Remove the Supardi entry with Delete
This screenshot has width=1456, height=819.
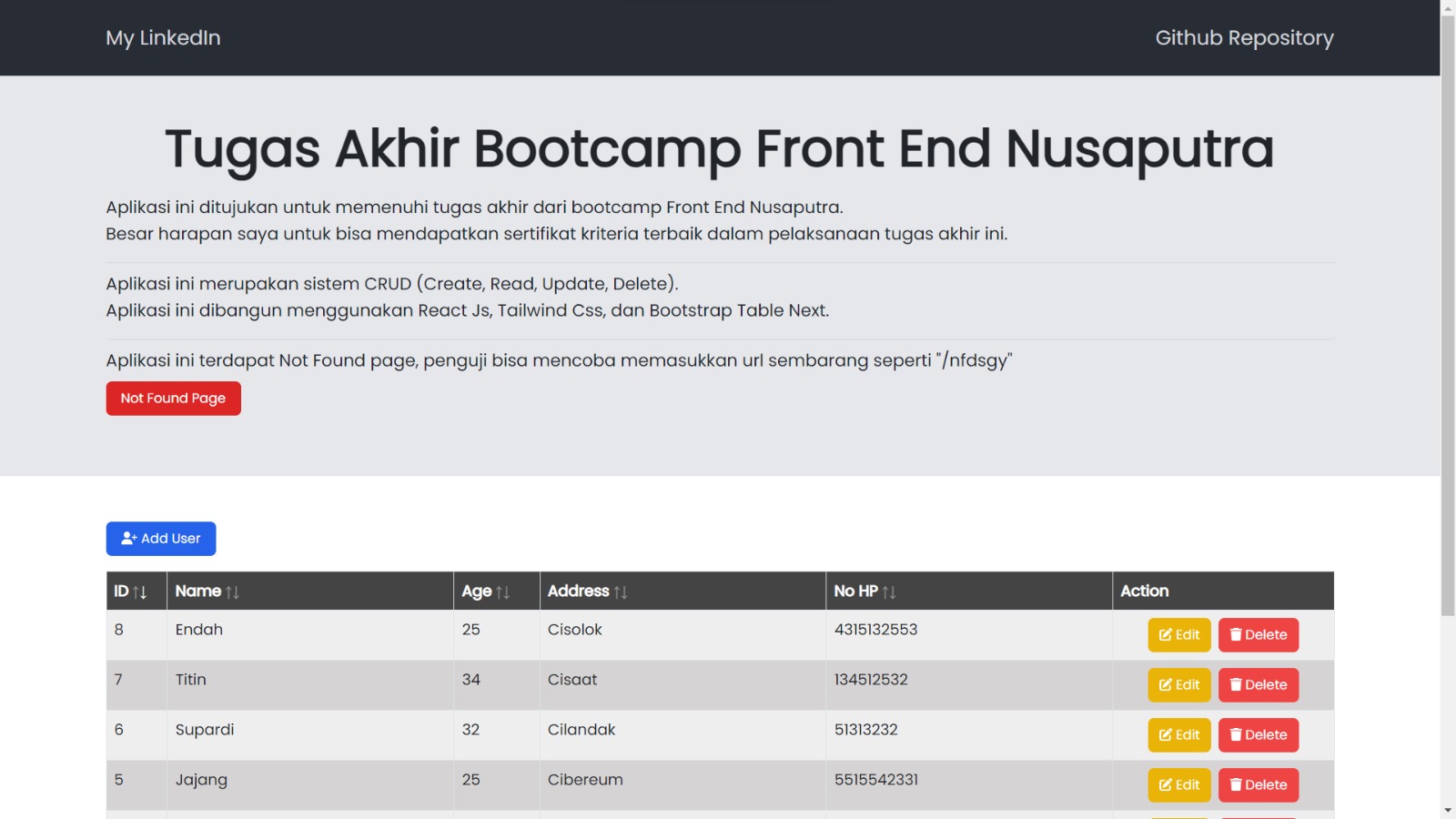(1259, 735)
